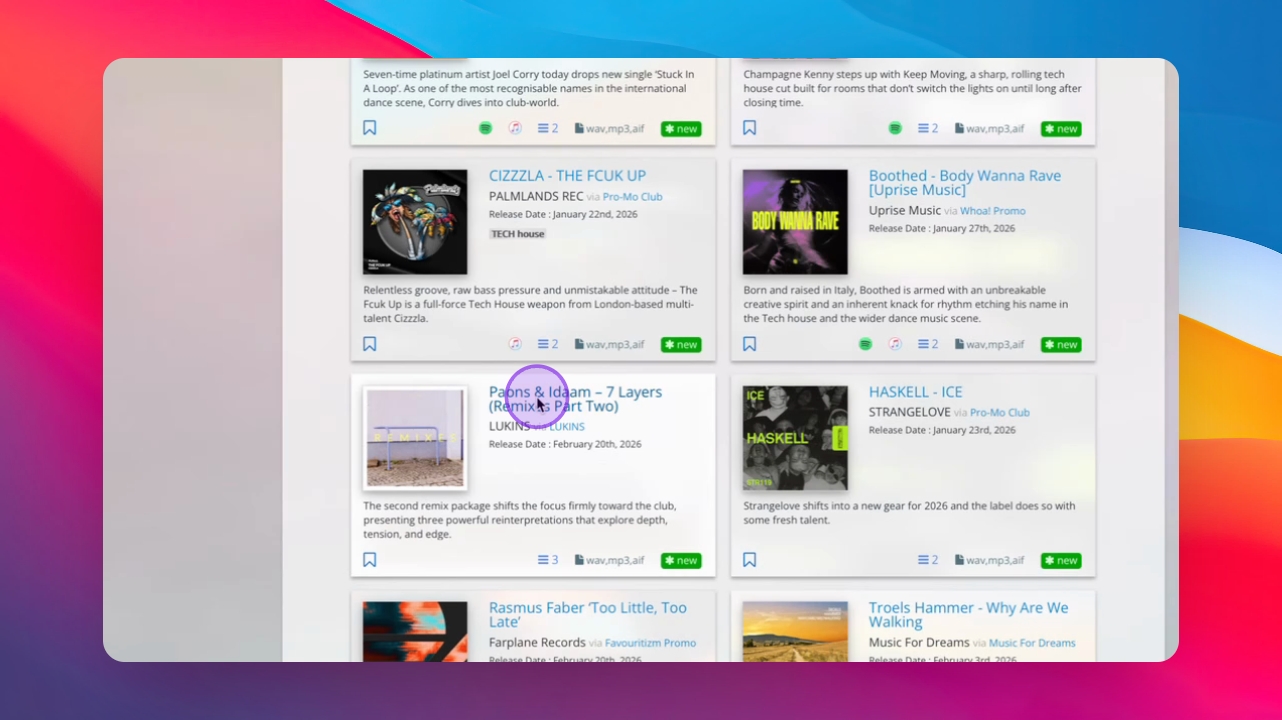The image size is (1282, 720).
Task: Visit the blue 'Music For Dreams' promo link
Action: tap(1032, 643)
